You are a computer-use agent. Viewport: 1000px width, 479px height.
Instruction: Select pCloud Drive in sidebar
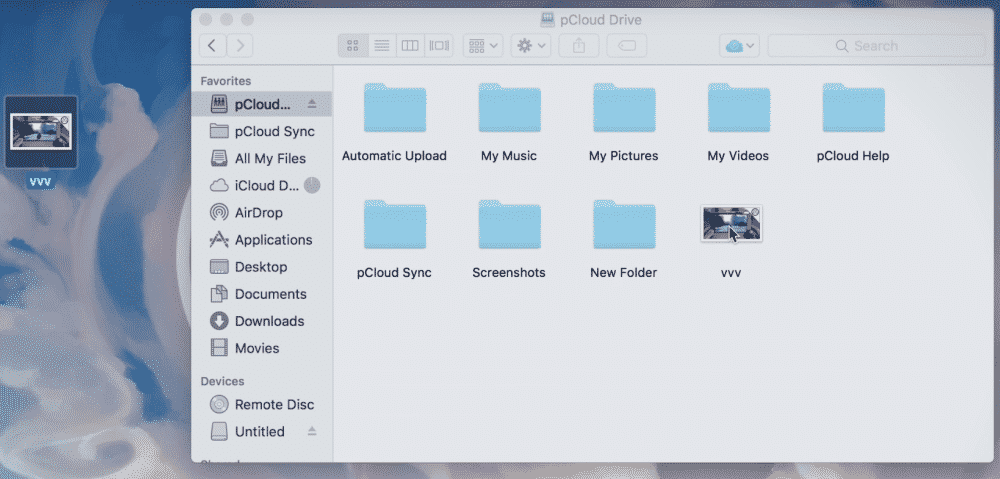coord(261,104)
